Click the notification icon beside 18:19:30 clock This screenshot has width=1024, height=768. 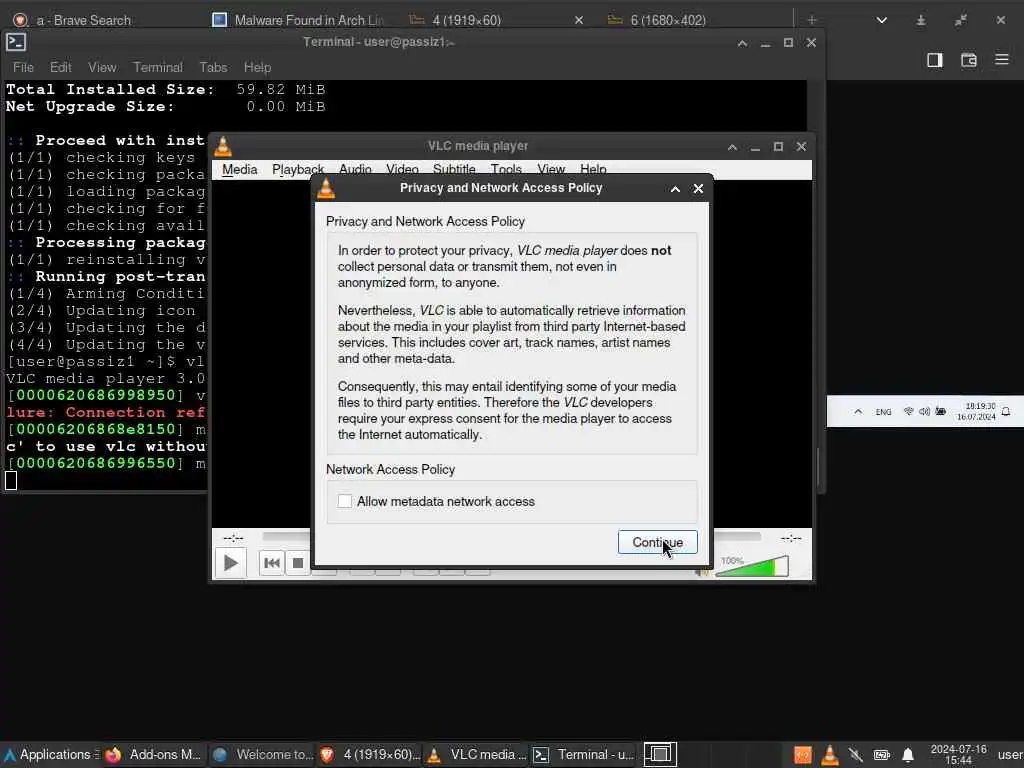[1006, 411]
